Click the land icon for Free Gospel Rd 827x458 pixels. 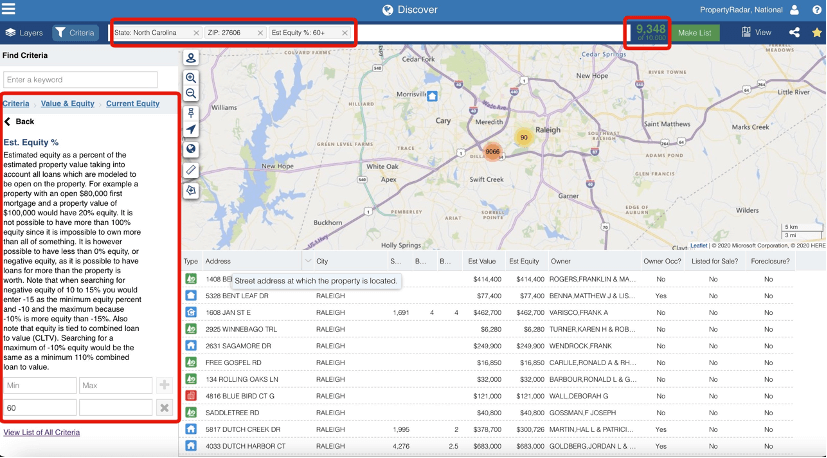[191, 362]
